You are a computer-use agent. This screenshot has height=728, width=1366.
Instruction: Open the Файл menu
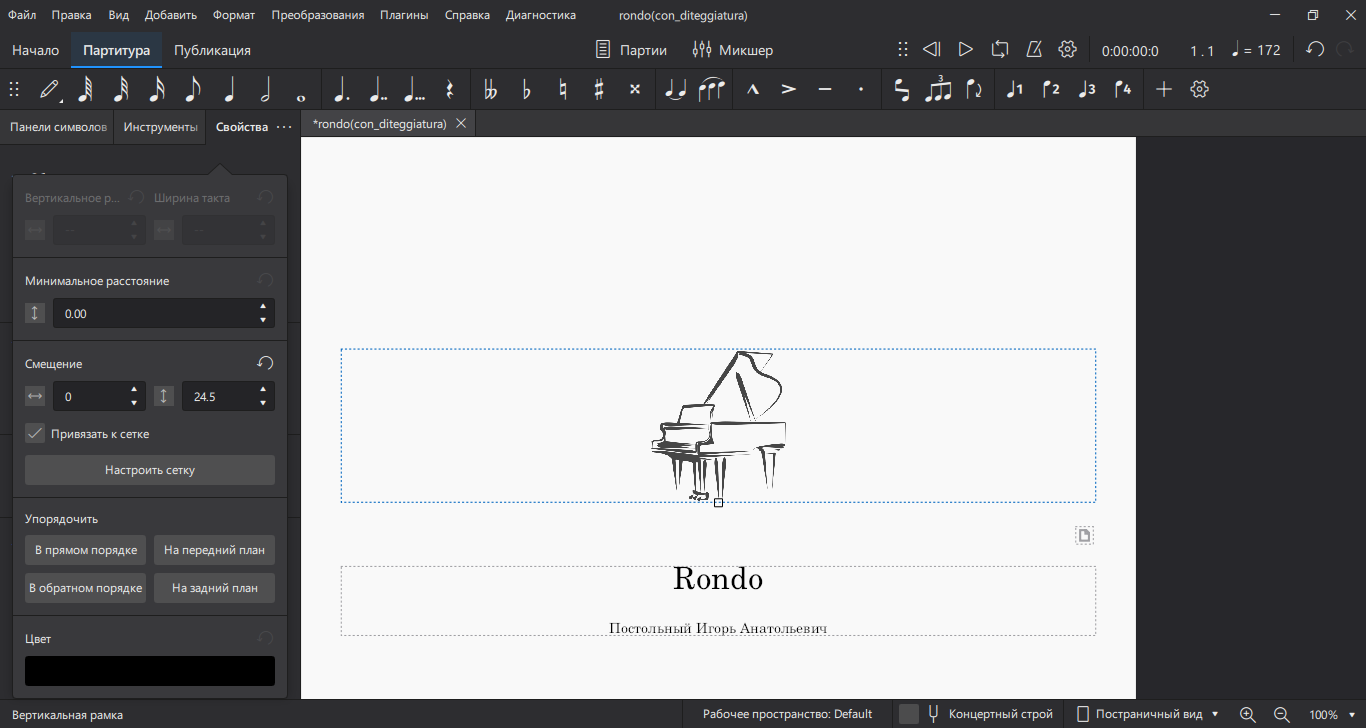pos(22,15)
